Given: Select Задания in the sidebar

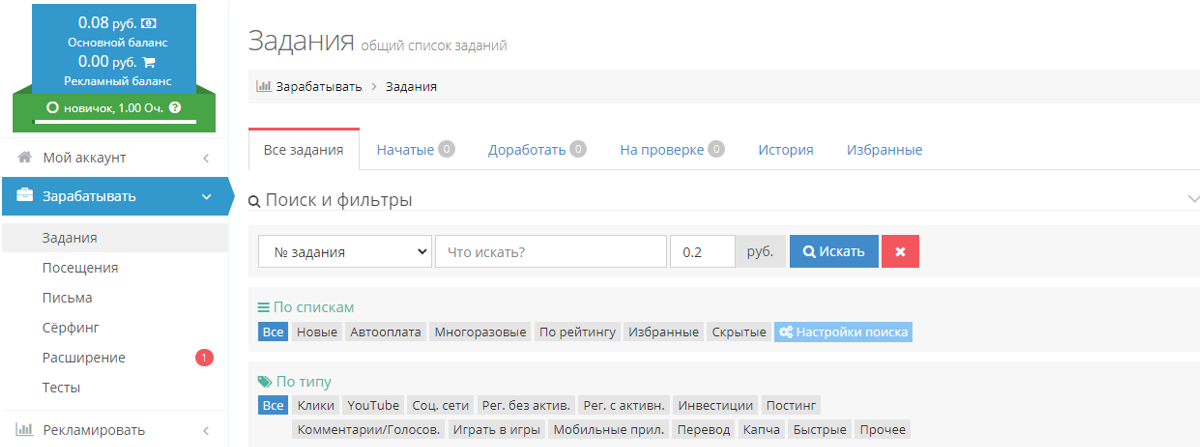Looking at the screenshot, I should [114, 238].
